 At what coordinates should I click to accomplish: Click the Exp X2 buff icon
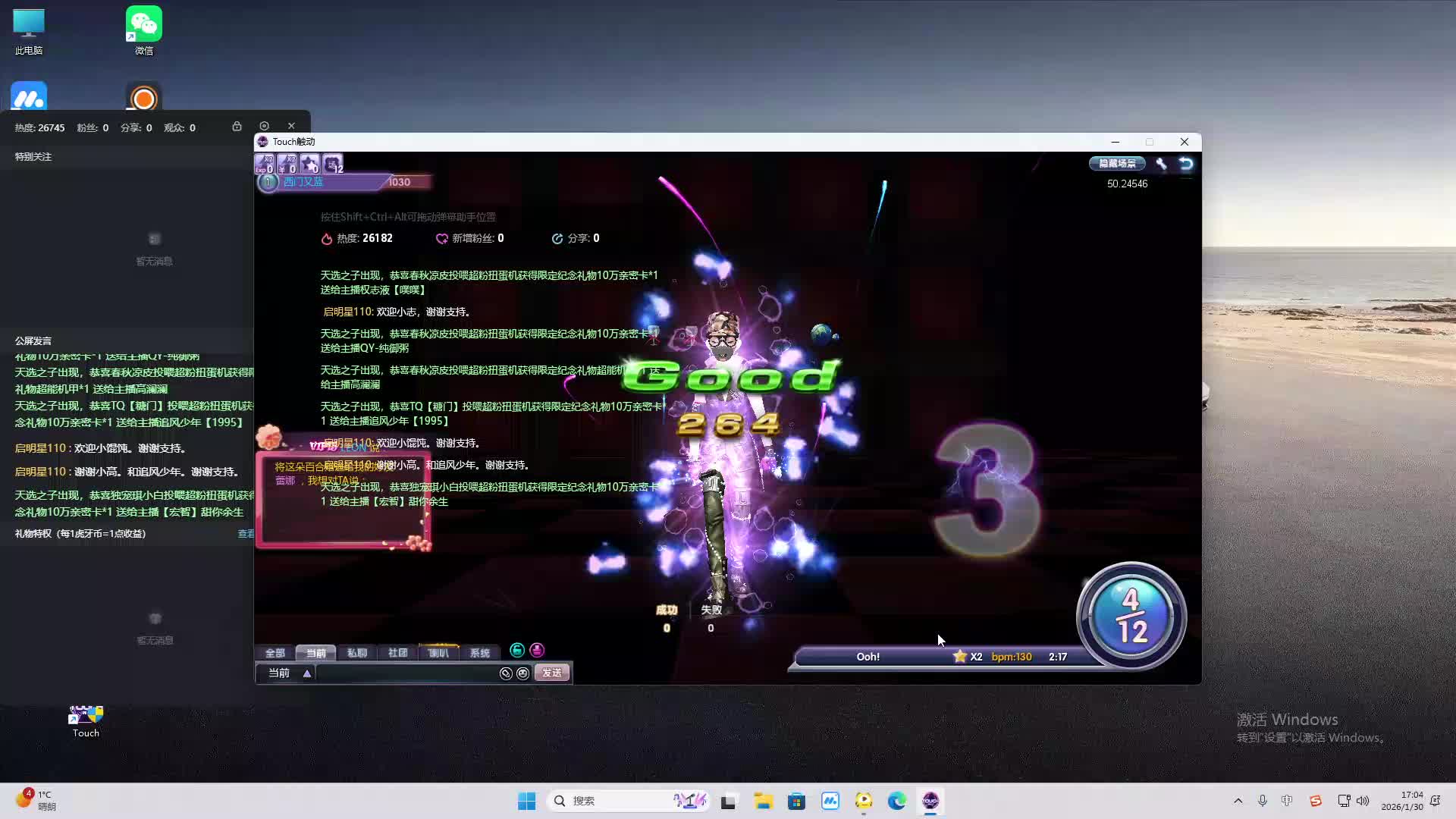pos(265,164)
